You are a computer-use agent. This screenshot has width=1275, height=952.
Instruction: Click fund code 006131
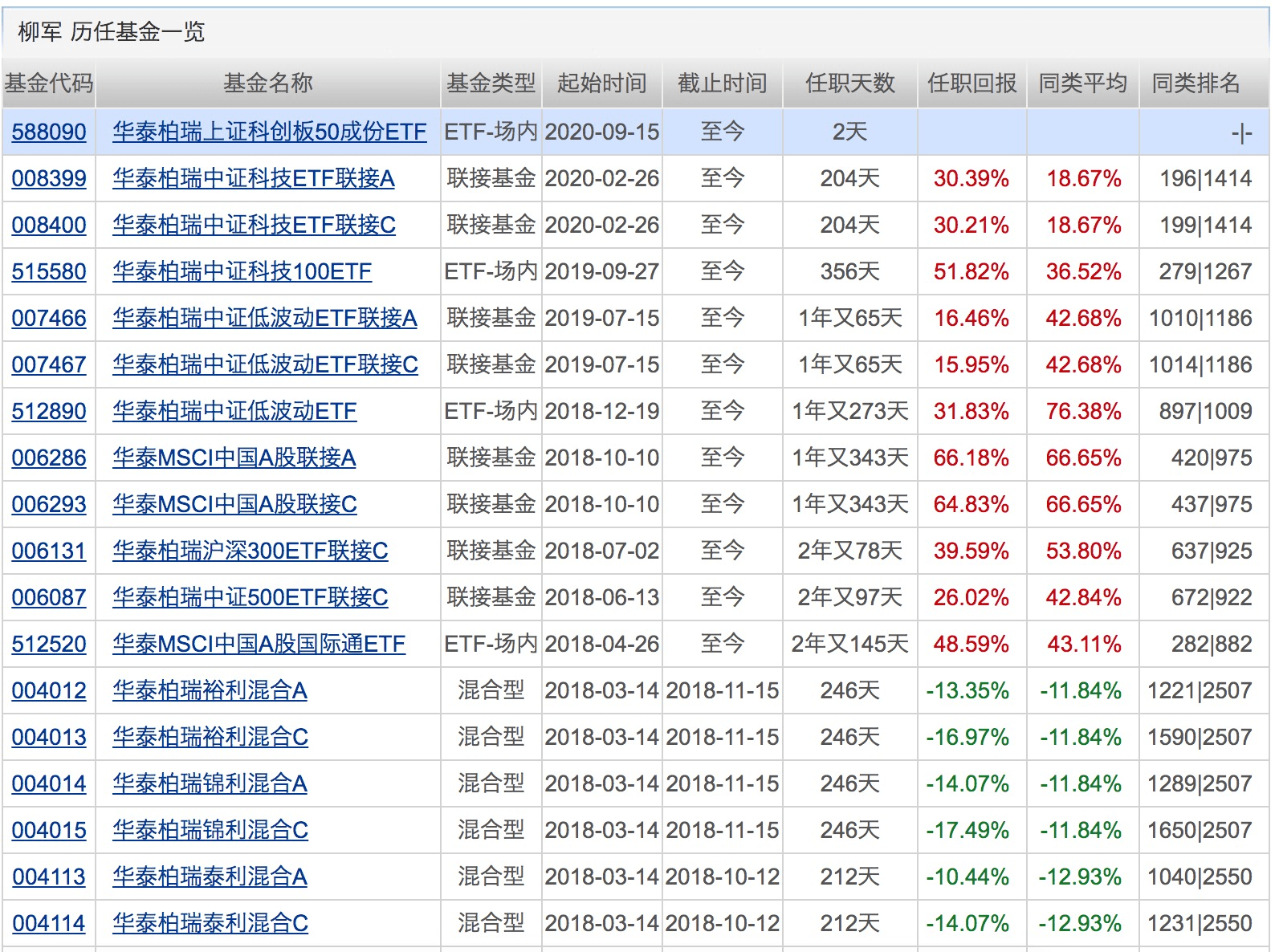[49, 551]
